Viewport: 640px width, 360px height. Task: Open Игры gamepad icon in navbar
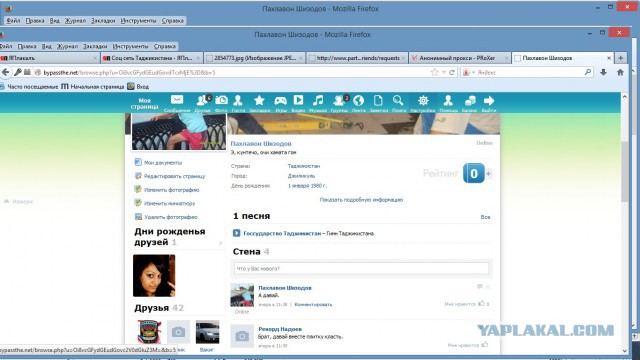point(280,100)
